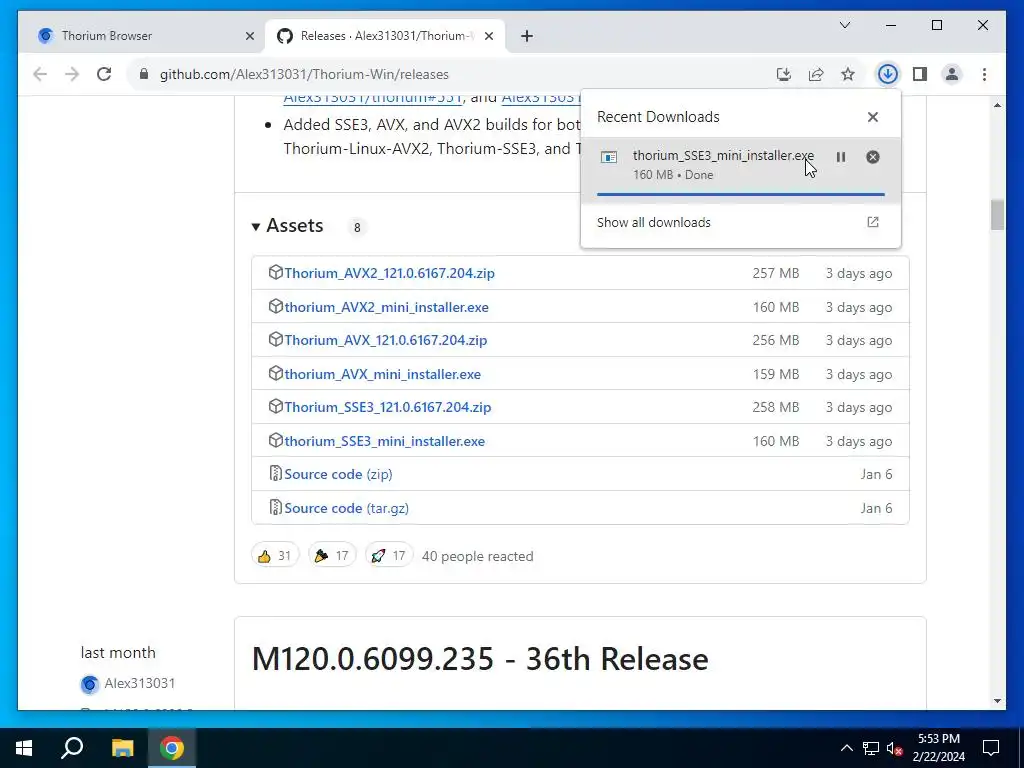Open the notification center icon
1024x768 pixels.
pyautogui.click(x=991, y=748)
